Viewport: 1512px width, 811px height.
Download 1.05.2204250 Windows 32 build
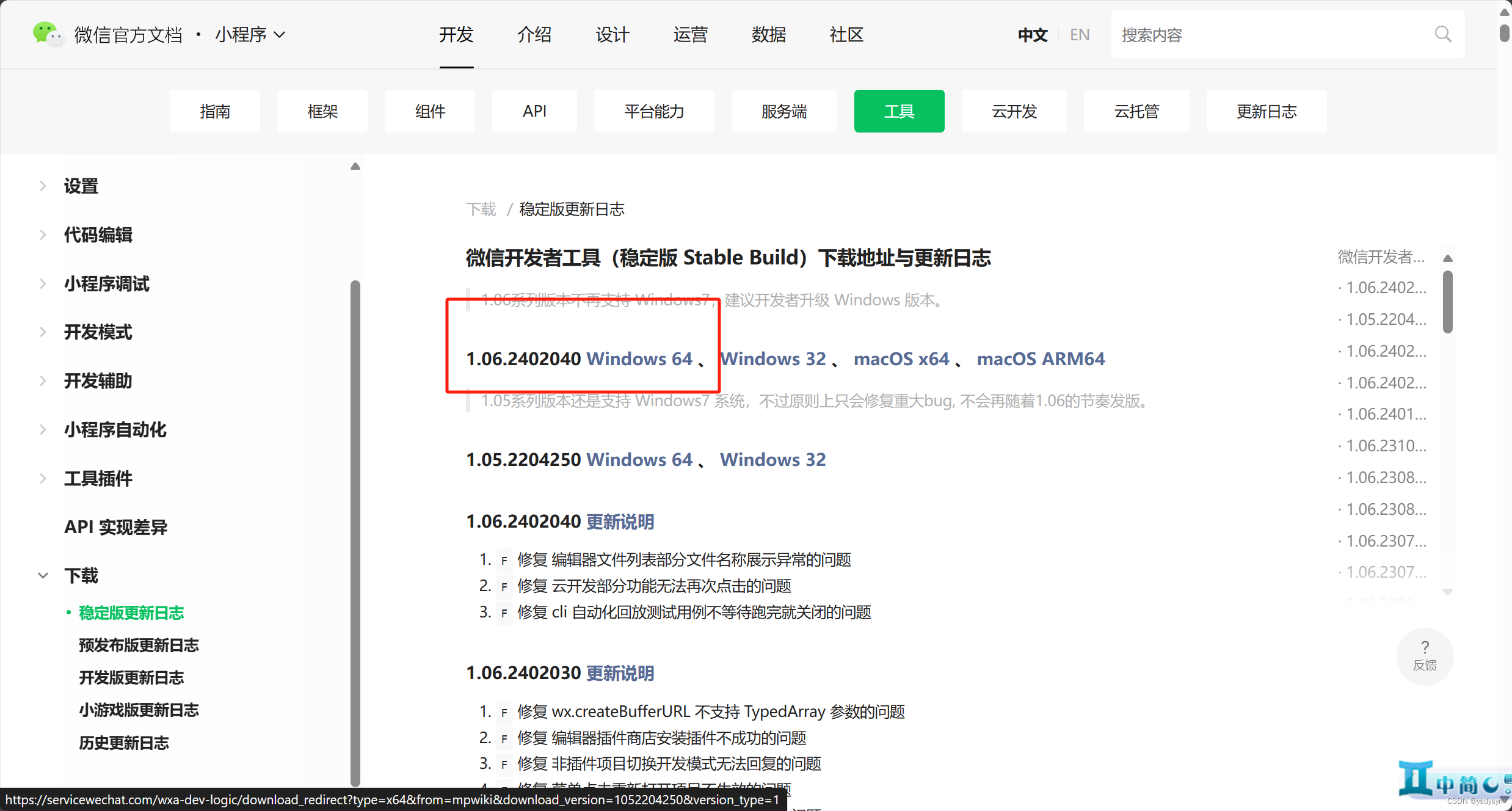[x=773, y=459]
